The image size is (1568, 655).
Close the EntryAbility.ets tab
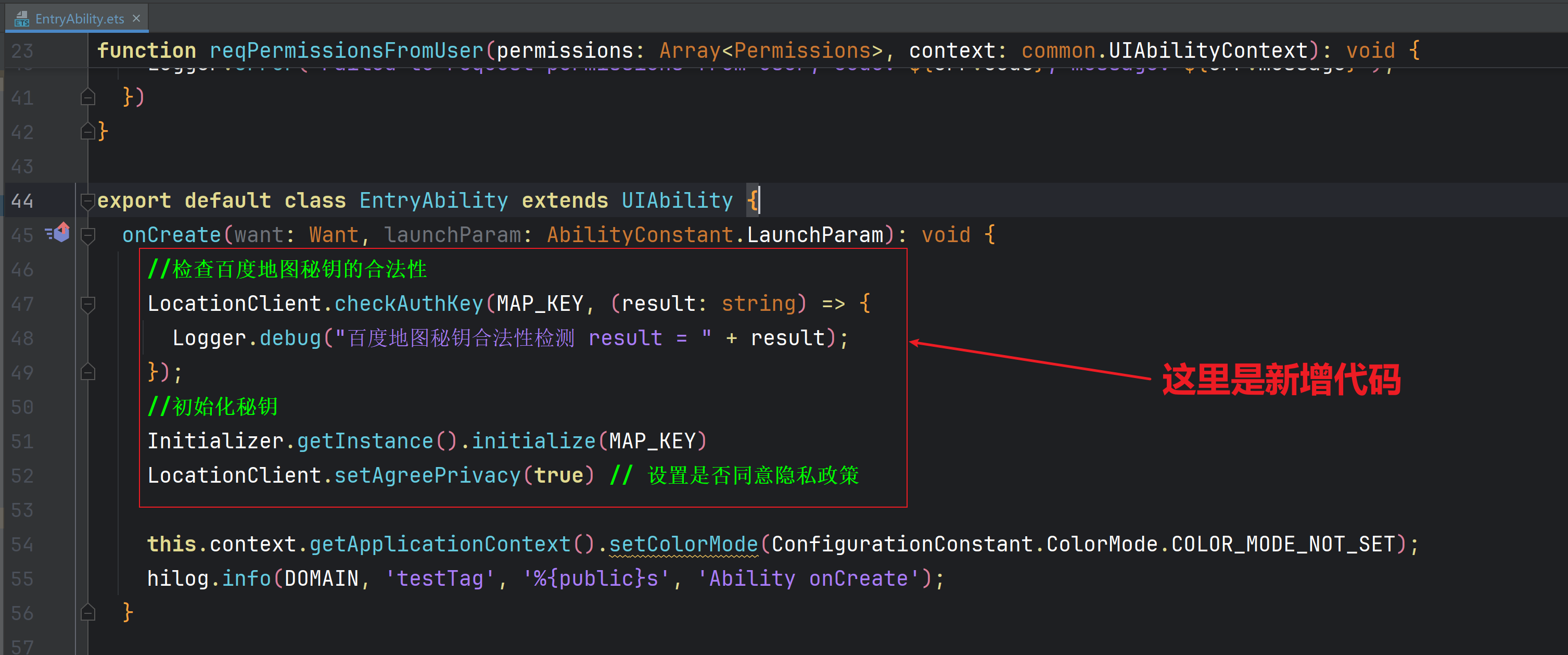[136, 18]
